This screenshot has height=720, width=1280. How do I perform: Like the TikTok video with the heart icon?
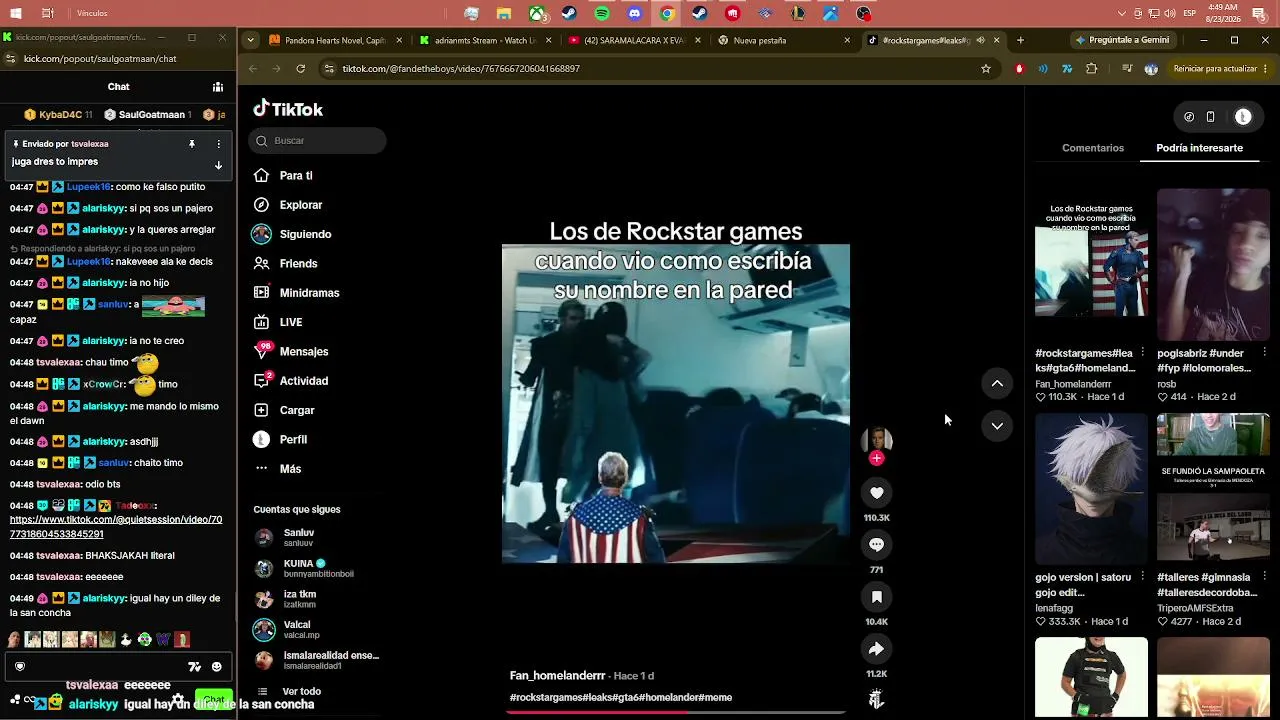coord(876,493)
